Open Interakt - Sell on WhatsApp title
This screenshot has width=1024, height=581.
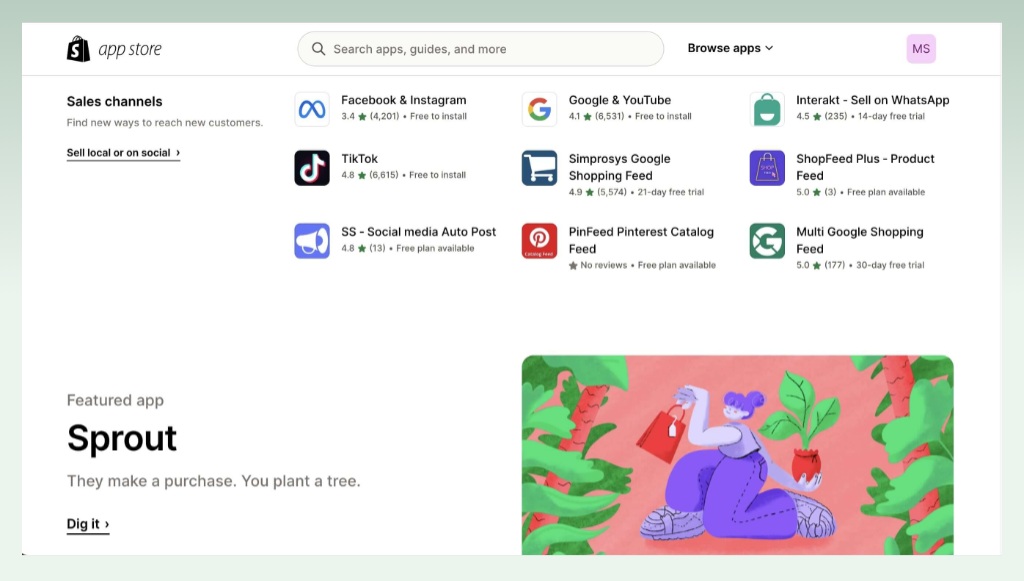(x=872, y=100)
